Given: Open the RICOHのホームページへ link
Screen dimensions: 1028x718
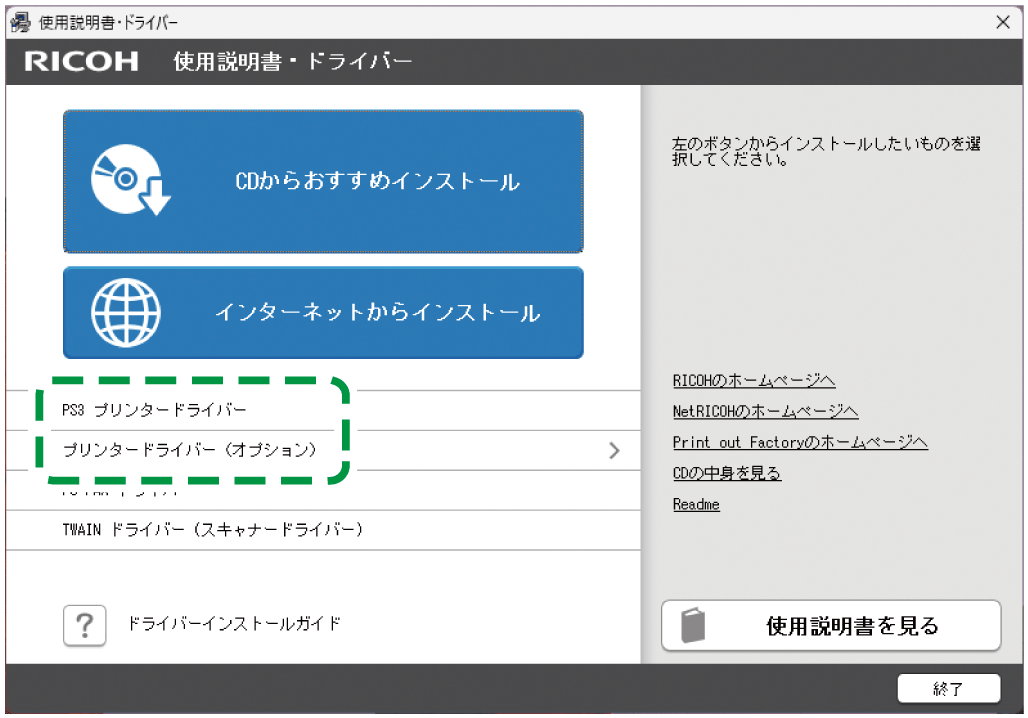Looking at the screenshot, I should 754,380.
